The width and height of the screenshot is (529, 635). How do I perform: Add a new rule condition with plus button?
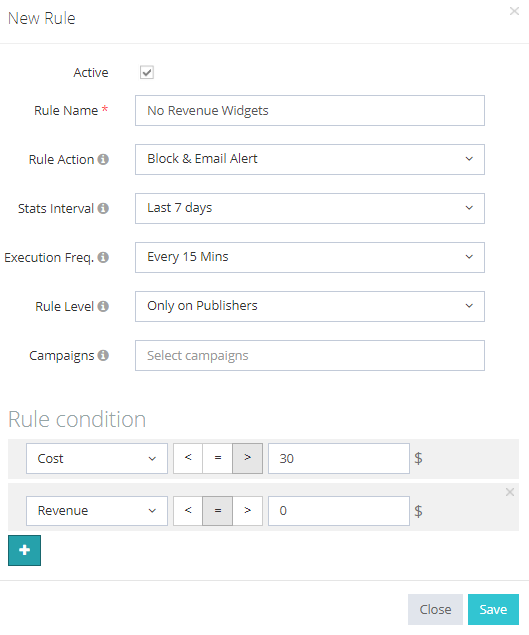coord(24,550)
